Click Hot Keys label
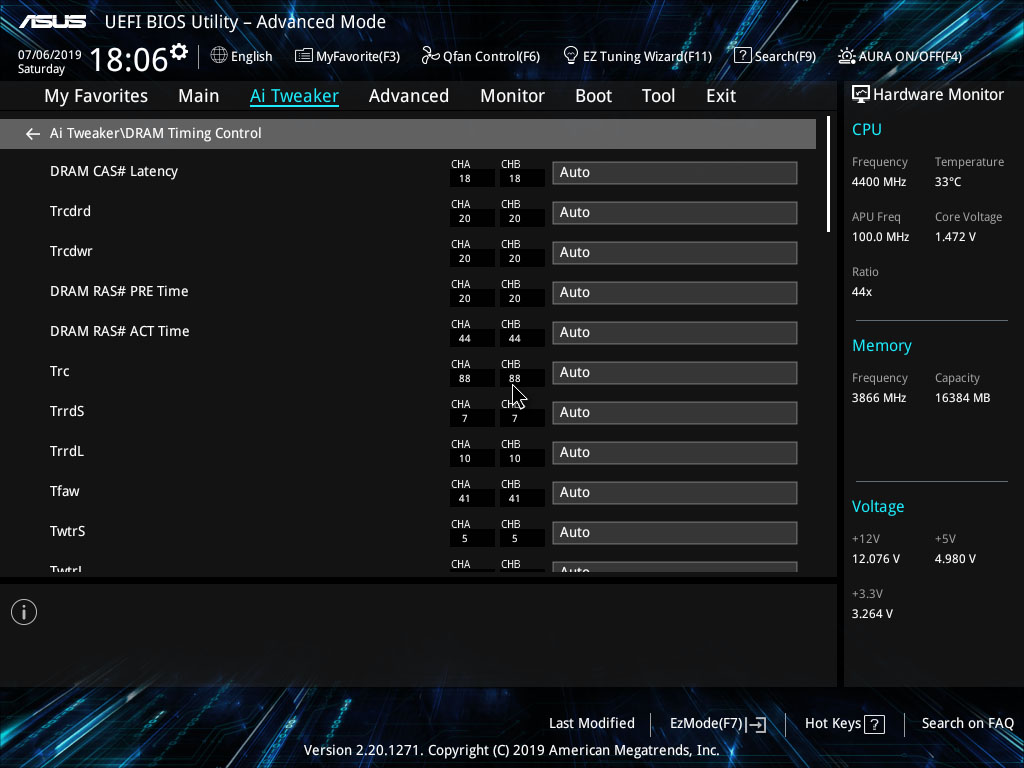 (833, 724)
